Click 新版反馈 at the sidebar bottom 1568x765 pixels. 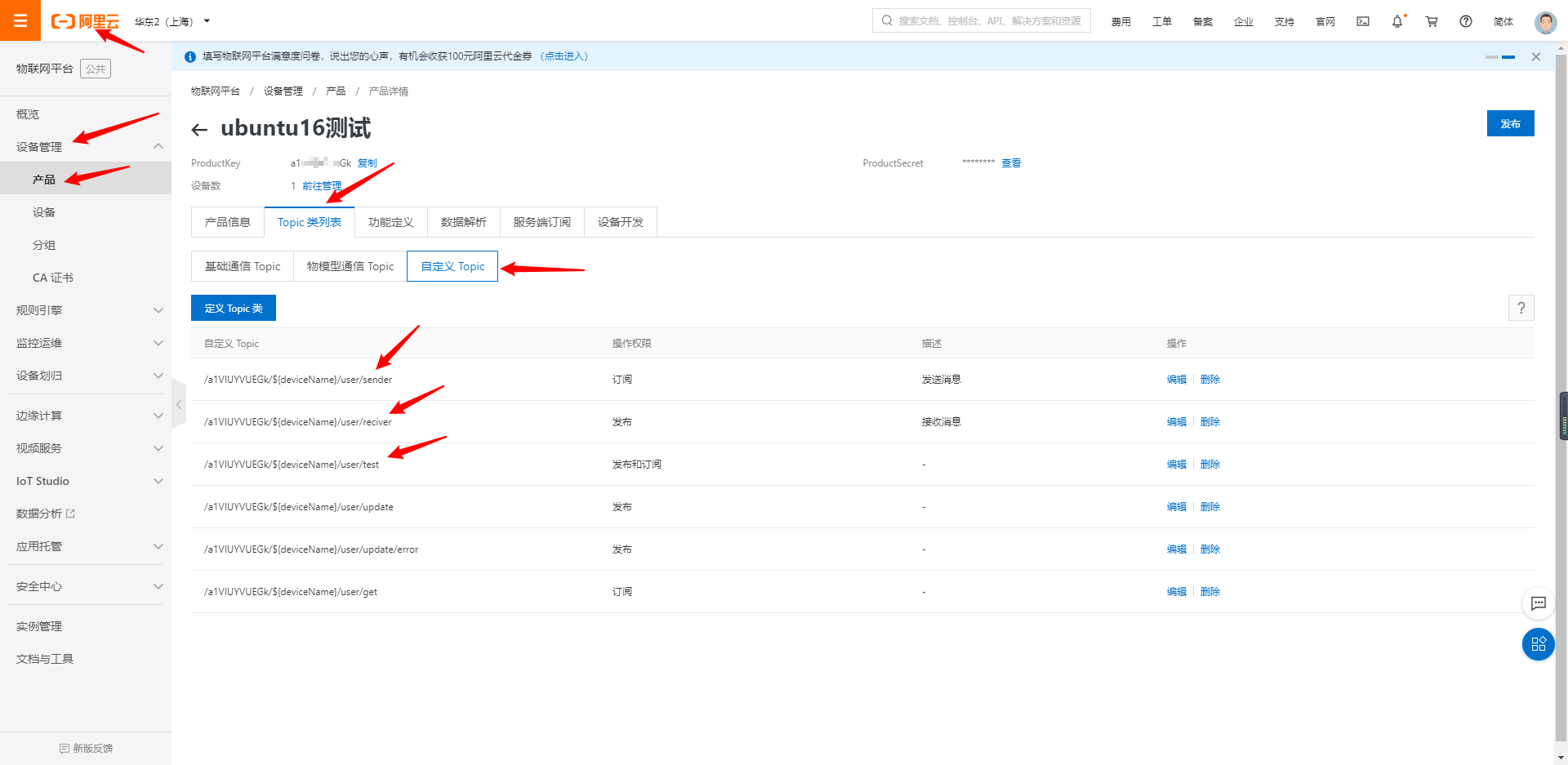pyautogui.click(x=86, y=748)
